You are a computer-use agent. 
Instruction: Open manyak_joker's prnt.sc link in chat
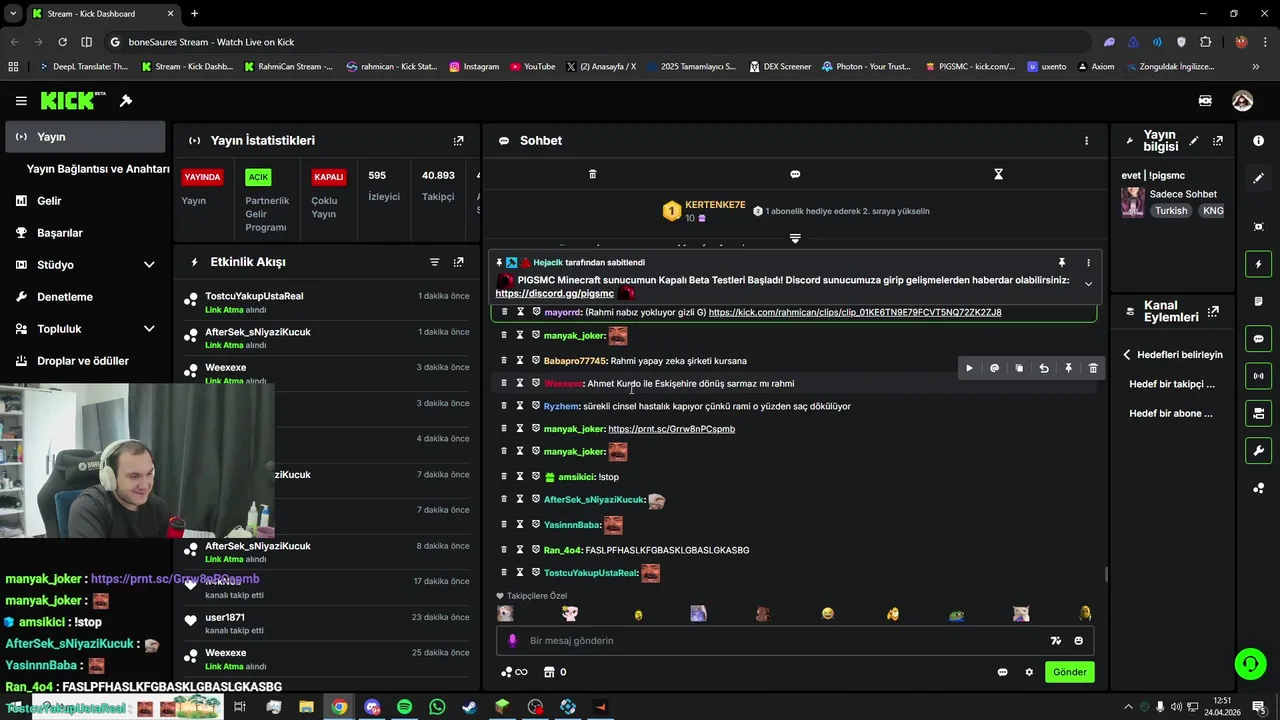coord(672,429)
